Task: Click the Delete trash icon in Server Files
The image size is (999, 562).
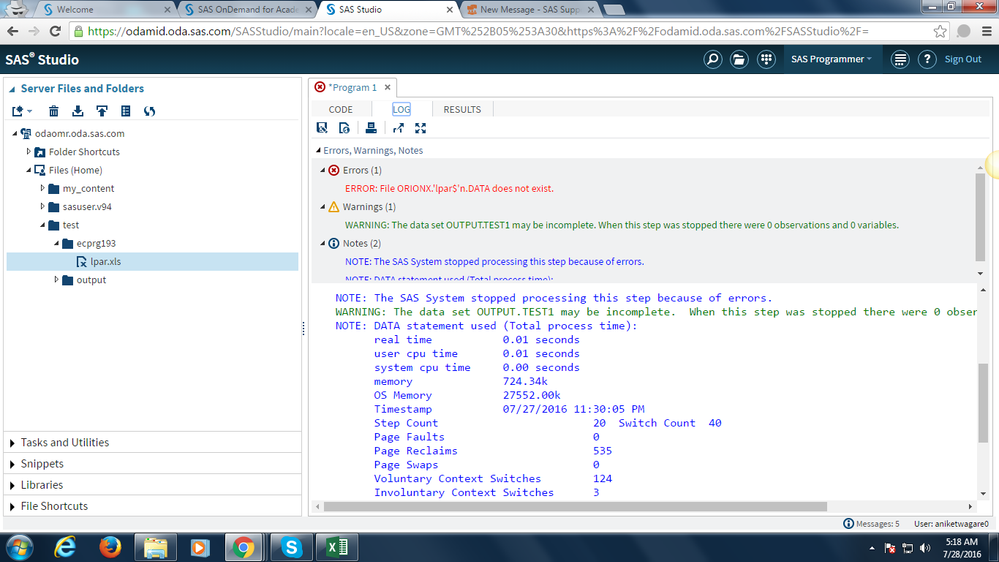Action: [x=54, y=111]
